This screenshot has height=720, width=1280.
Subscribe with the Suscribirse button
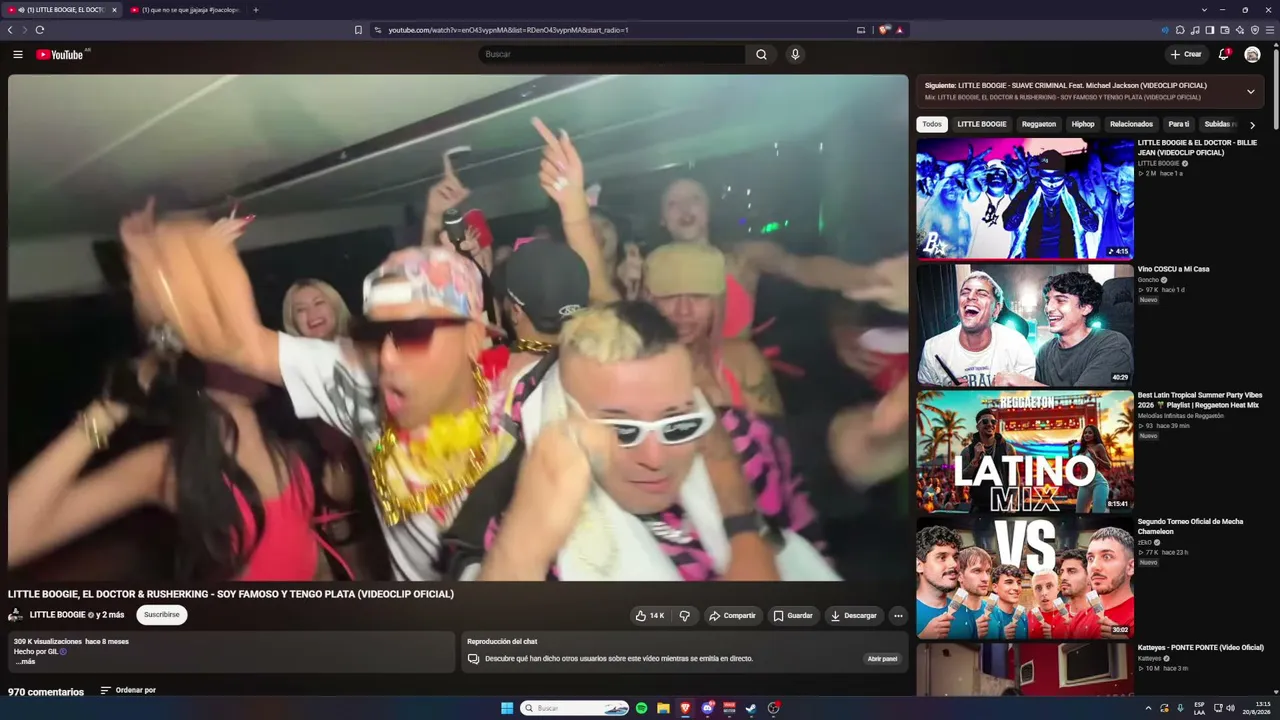coord(162,615)
